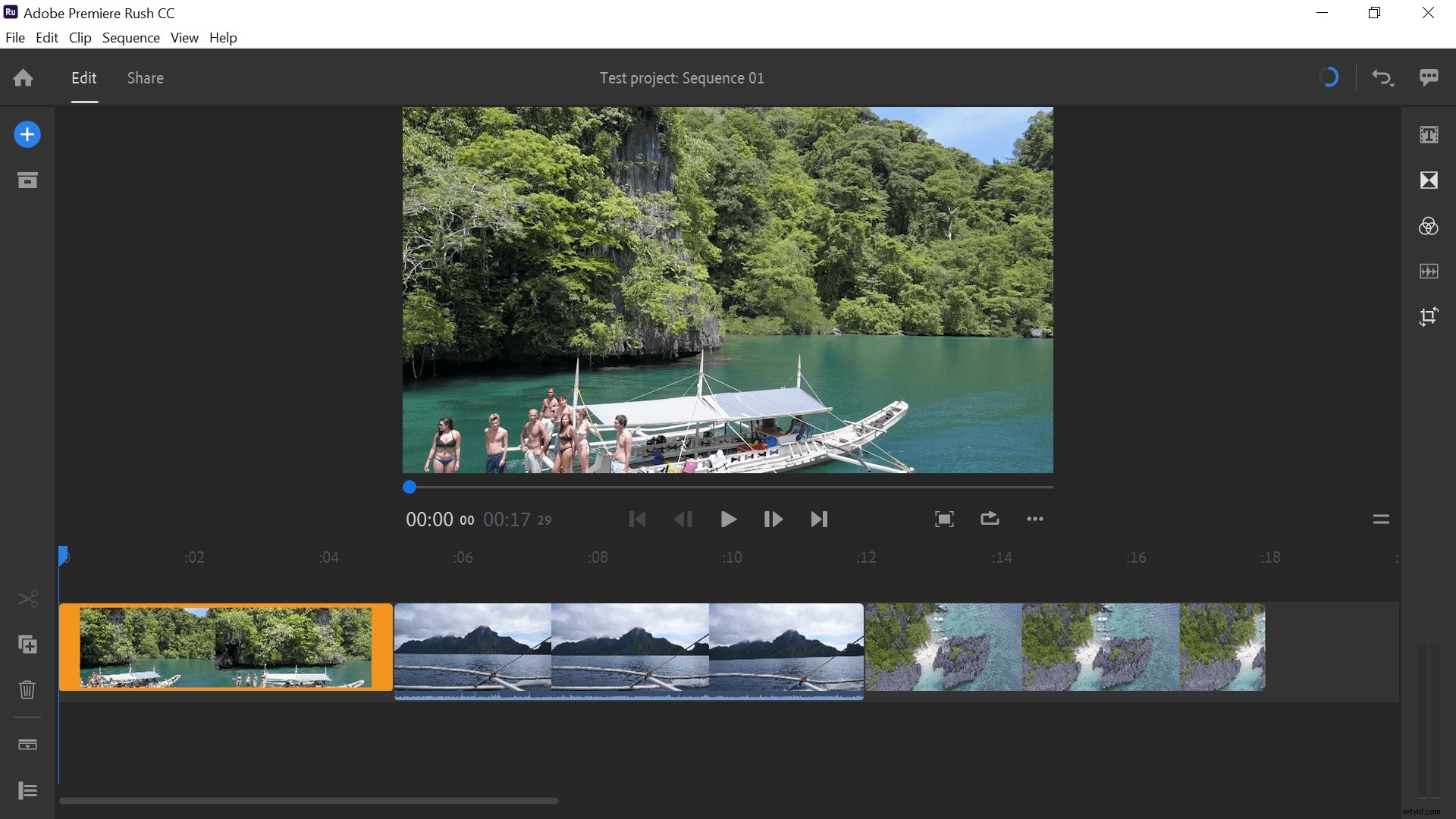Click the playback progress slider

point(409,487)
